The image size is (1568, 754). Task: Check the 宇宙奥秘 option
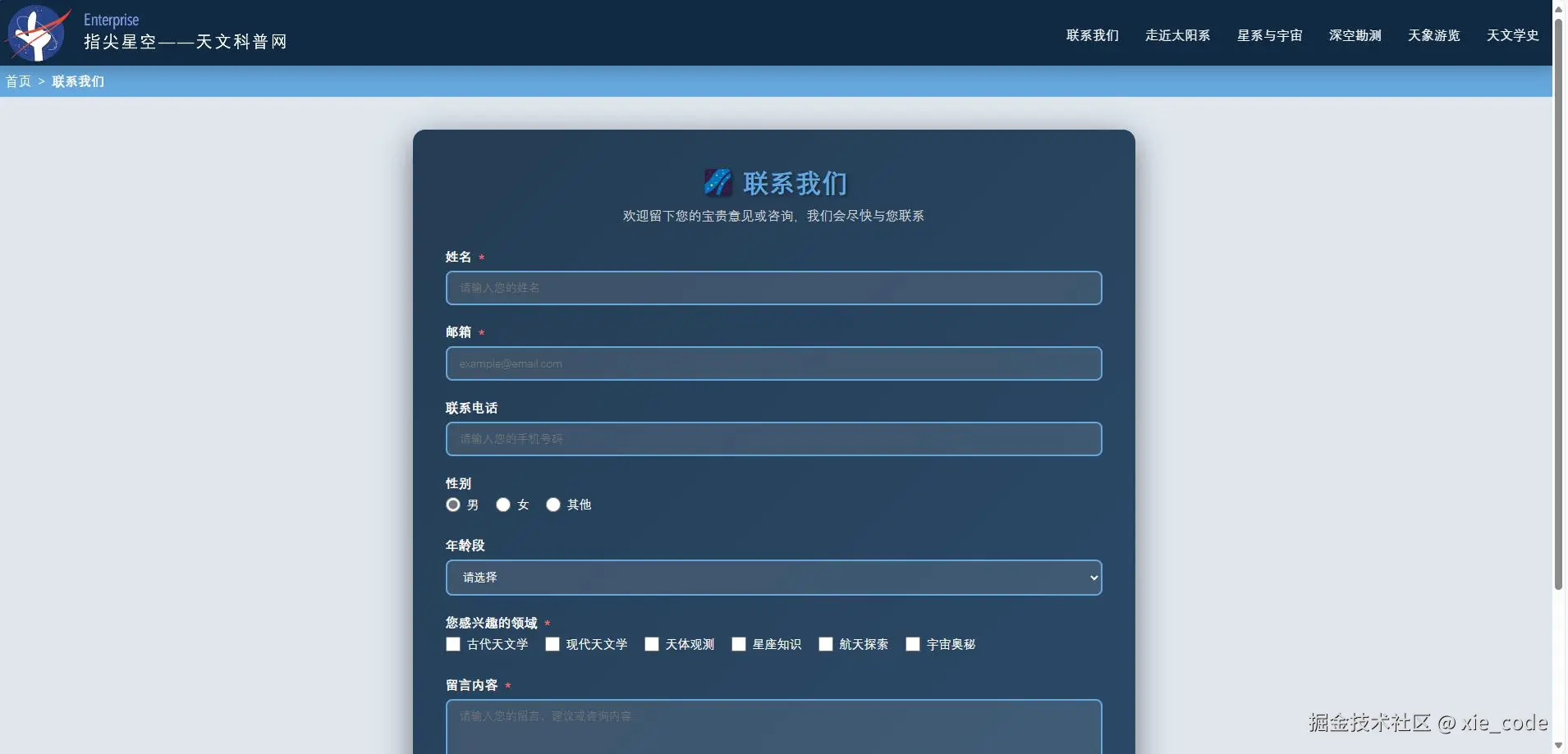click(x=912, y=644)
